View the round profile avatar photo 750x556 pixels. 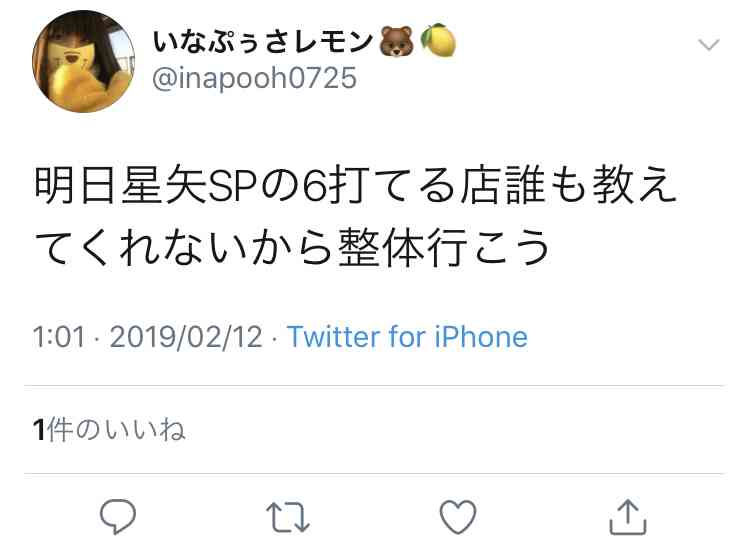(84, 61)
